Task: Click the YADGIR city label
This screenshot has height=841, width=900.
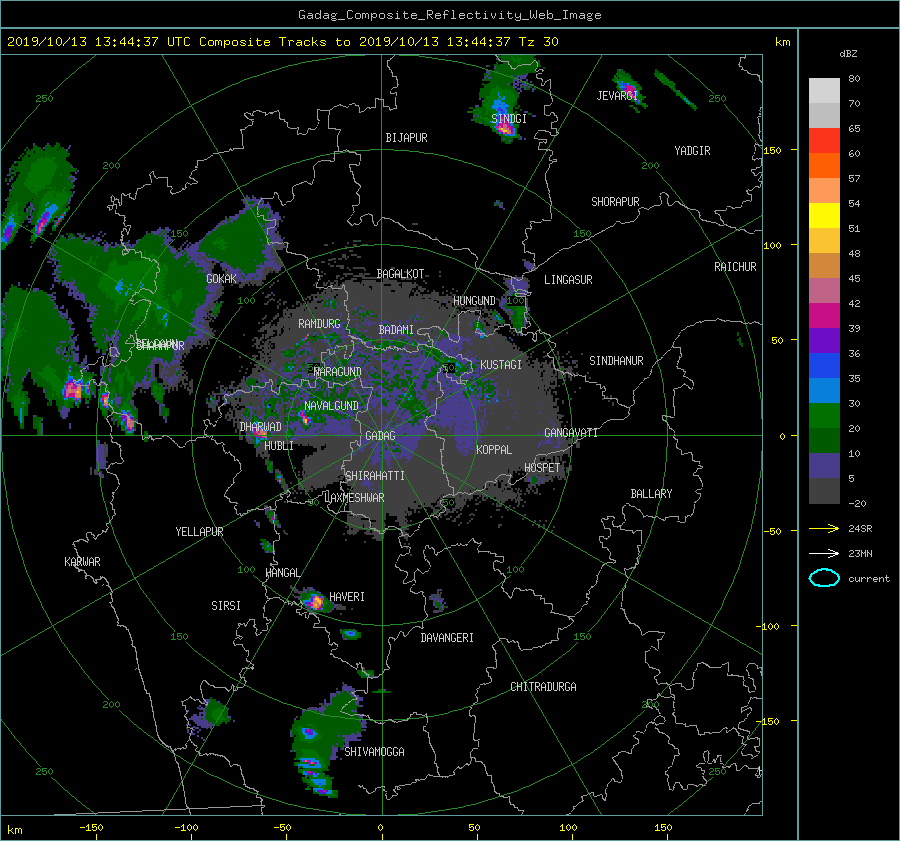Action: 692,150
